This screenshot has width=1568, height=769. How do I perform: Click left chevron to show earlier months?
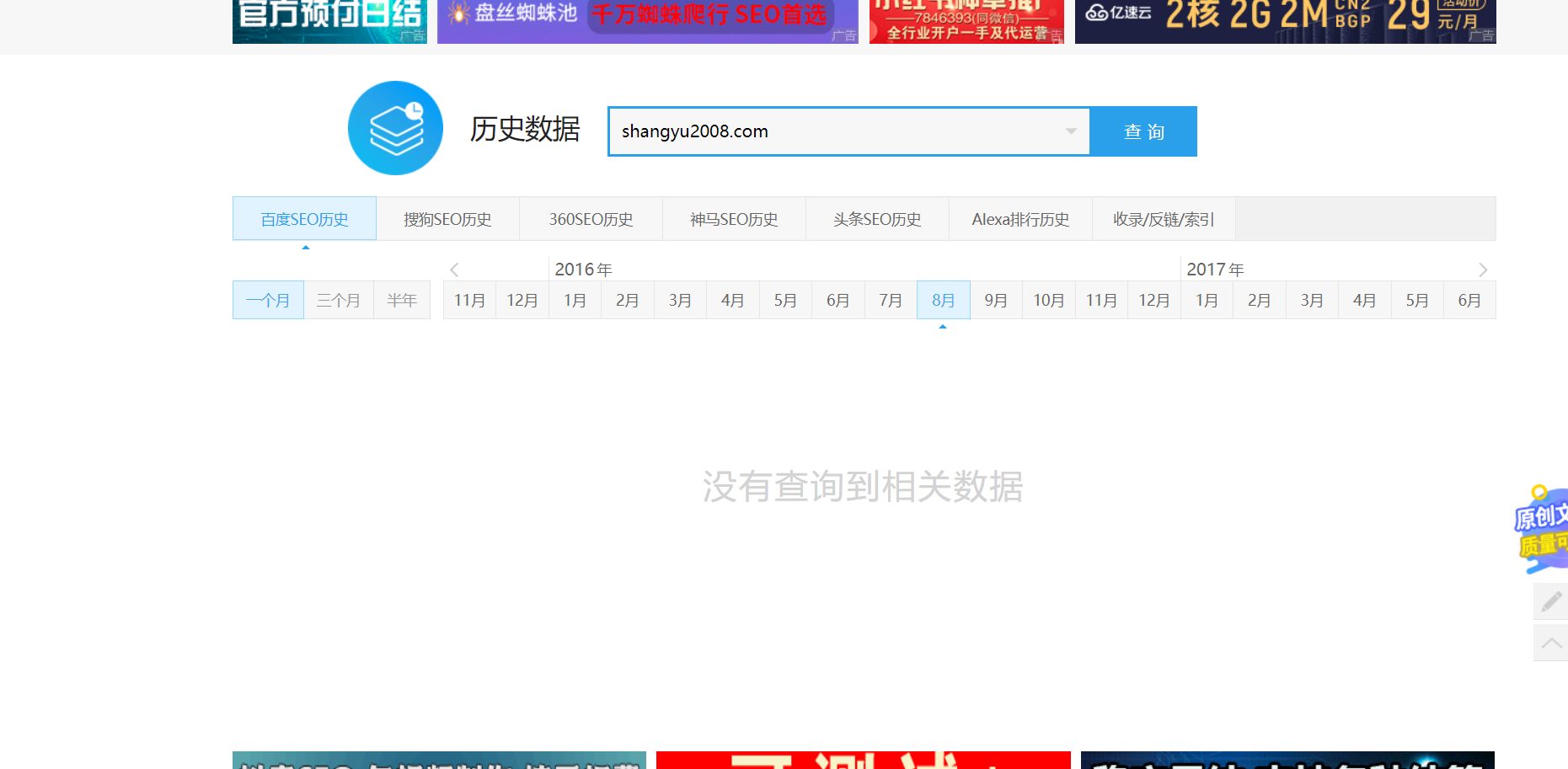click(x=454, y=270)
